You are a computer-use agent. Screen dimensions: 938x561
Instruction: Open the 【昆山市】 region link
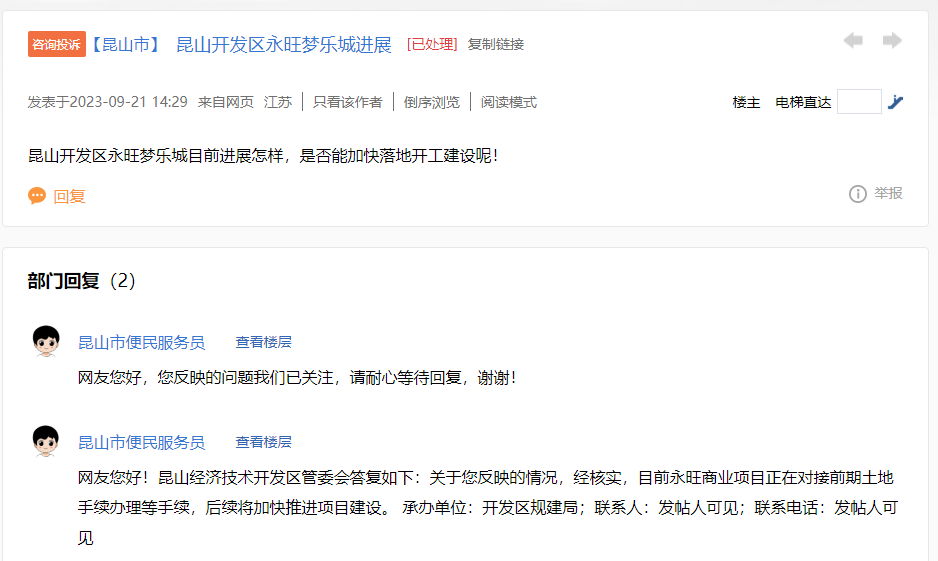(x=125, y=44)
